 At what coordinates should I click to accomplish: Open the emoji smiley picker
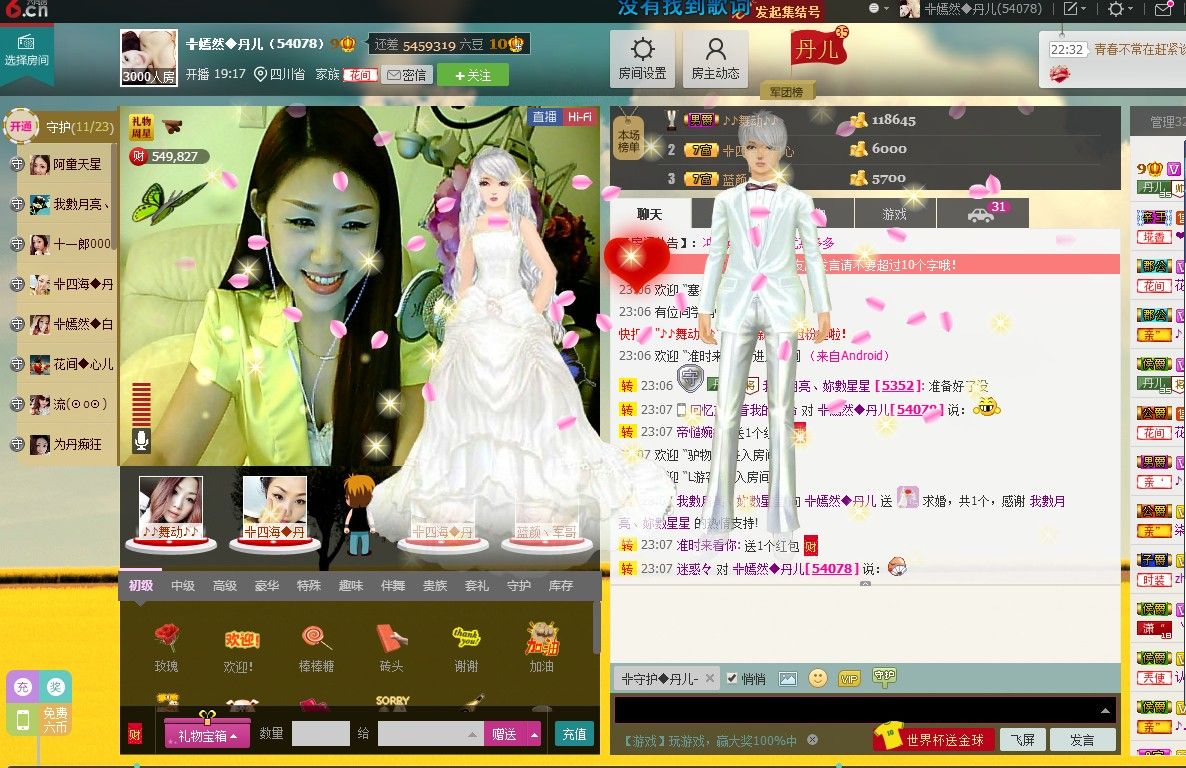pyautogui.click(x=818, y=678)
